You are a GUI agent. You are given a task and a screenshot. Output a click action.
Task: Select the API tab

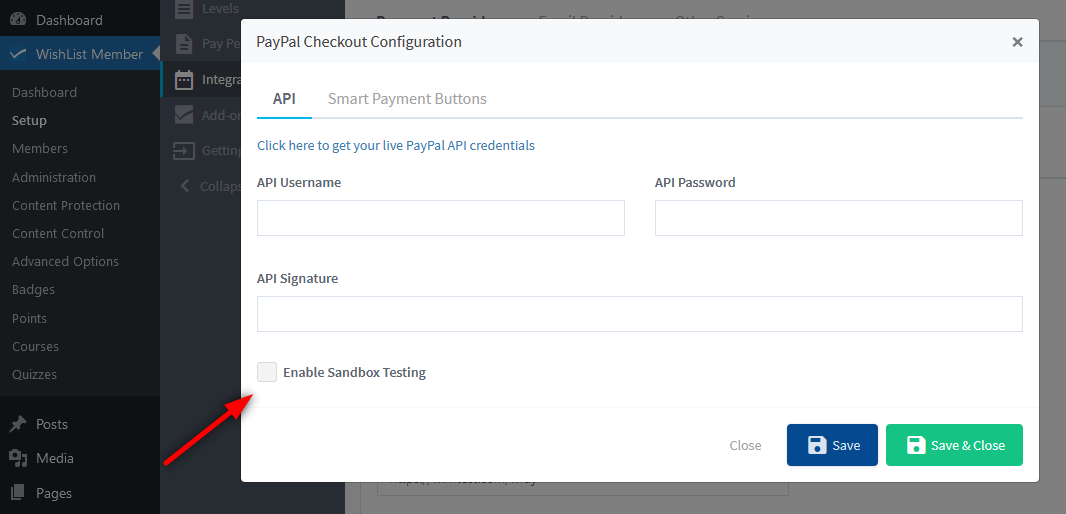point(284,99)
